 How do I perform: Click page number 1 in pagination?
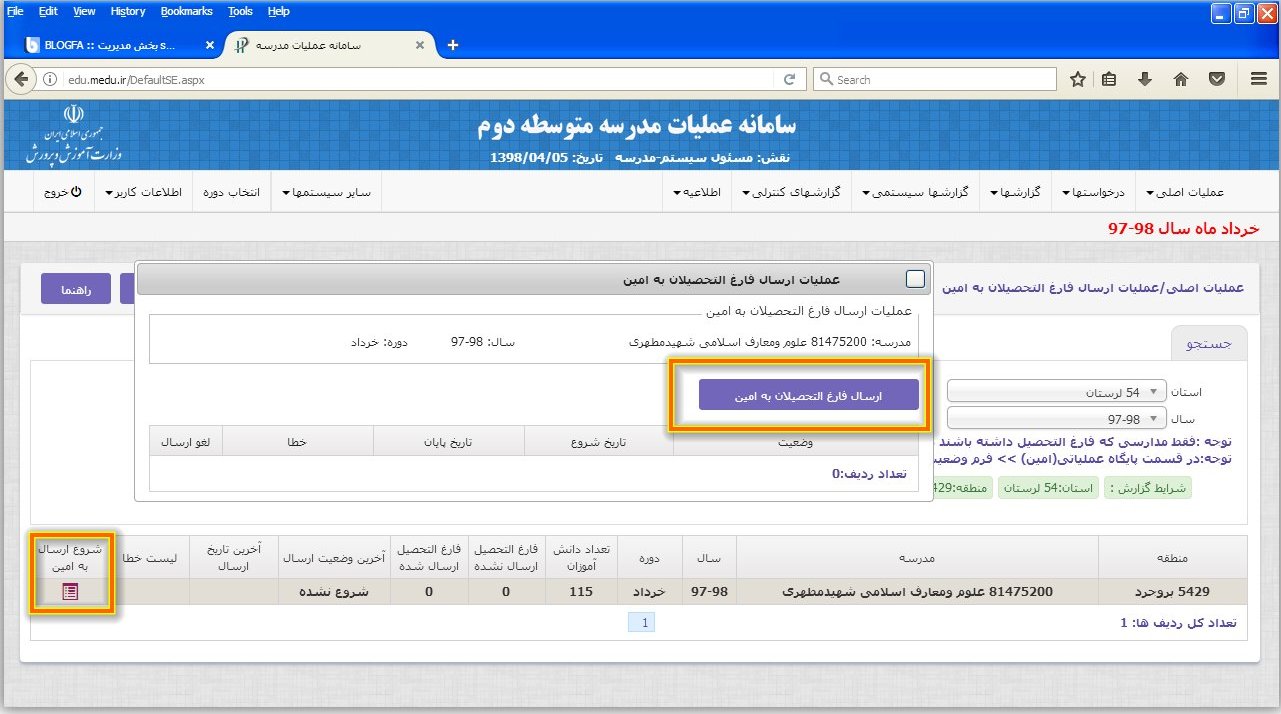645,623
